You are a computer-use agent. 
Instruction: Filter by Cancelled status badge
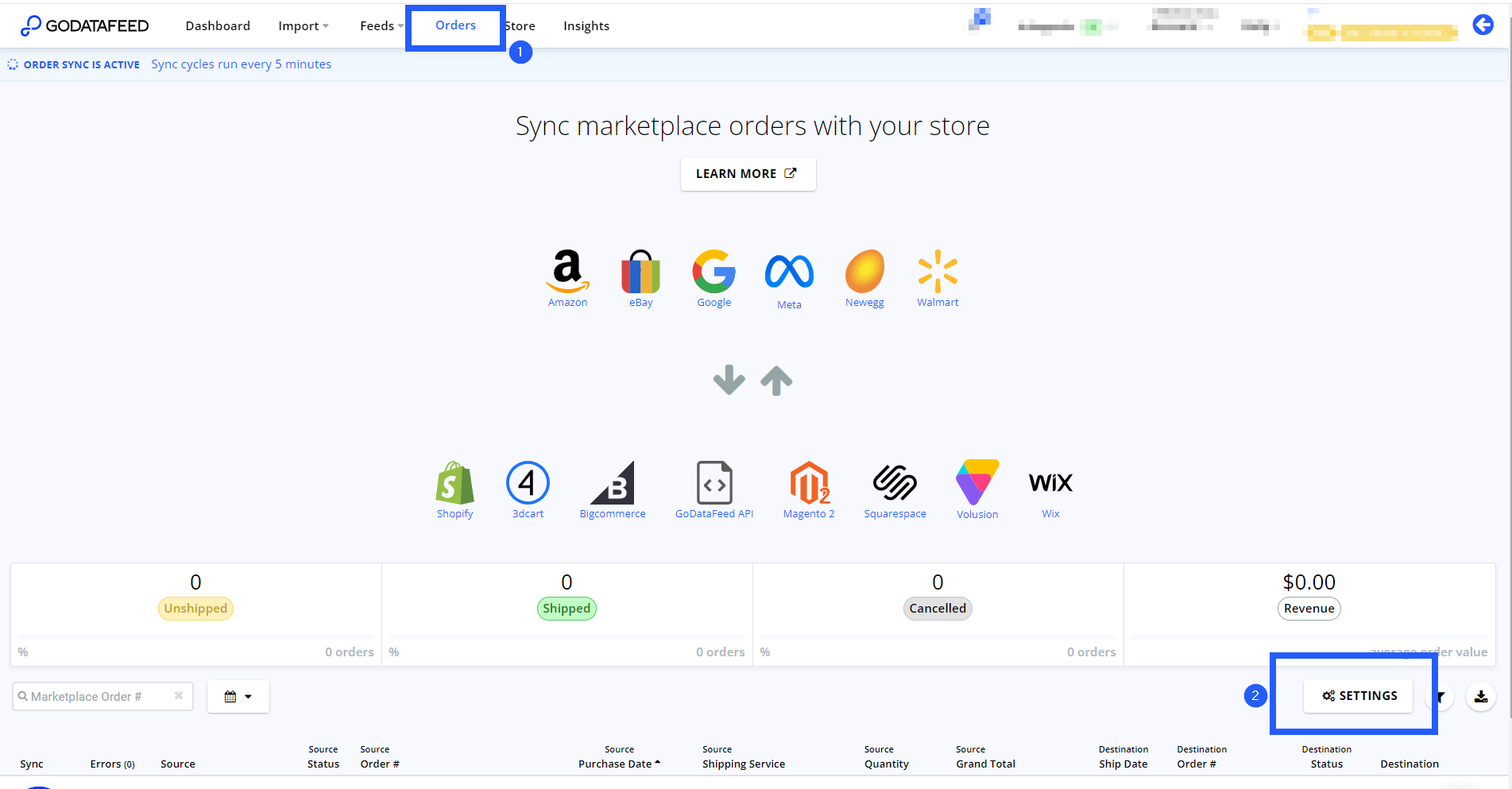coord(938,609)
